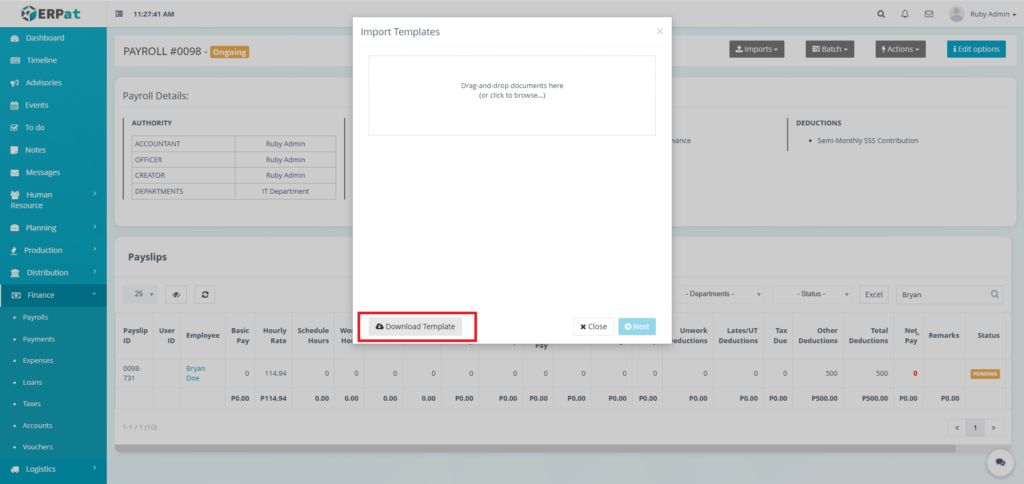Open the chat bubble icon at bottom right
Image resolution: width=1024 pixels, height=484 pixels.
pos(1000,462)
